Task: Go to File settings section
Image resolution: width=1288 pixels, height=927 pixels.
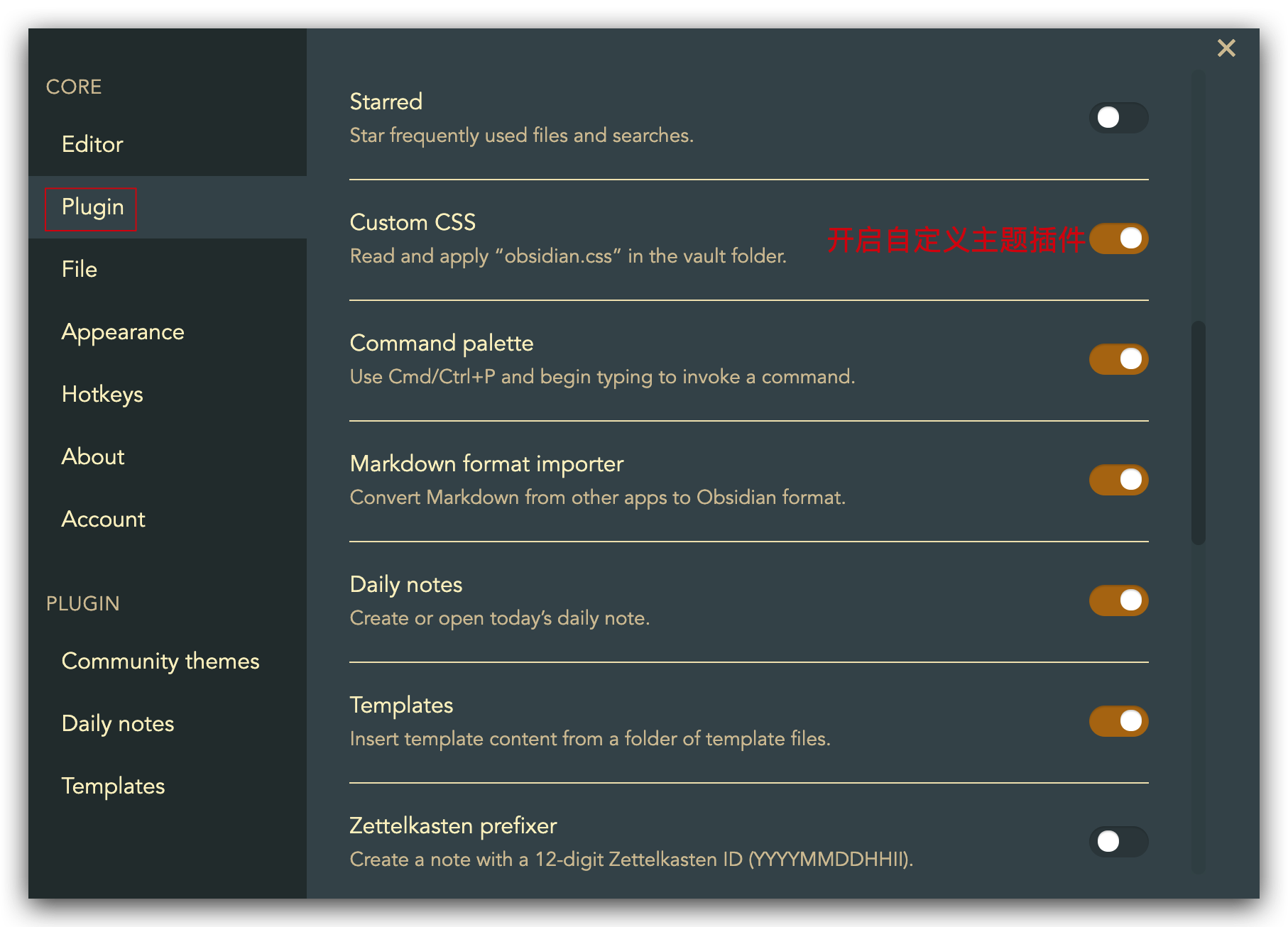Action: tap(80, 269)
